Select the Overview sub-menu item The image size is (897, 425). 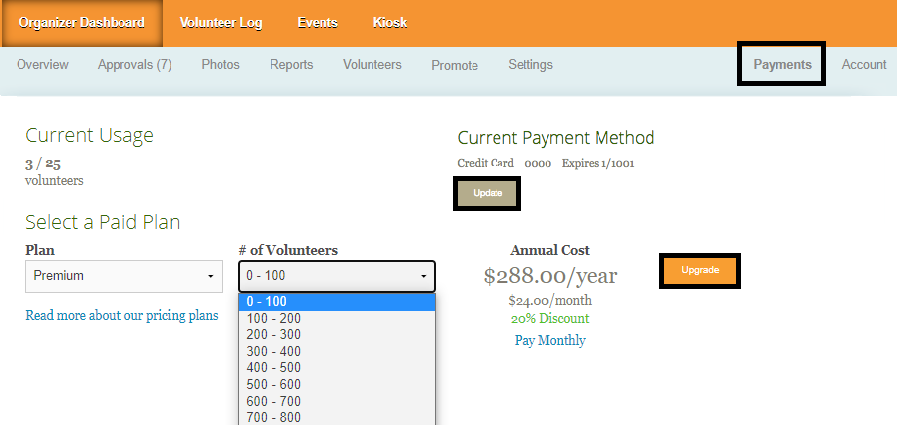[x=43, y=65]
